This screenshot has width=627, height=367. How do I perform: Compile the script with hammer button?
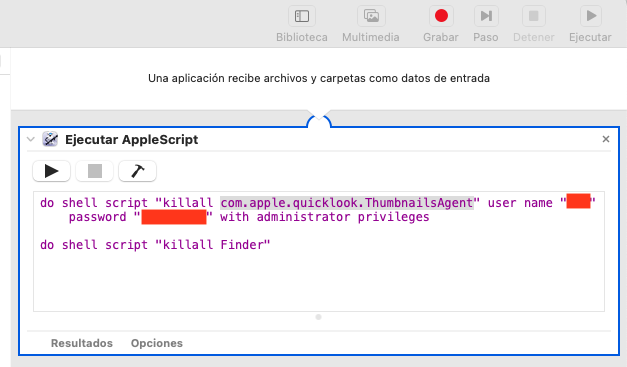pos(137,171)
